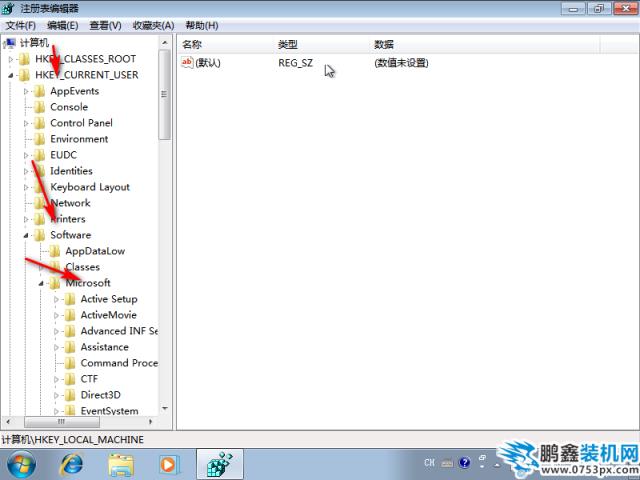Click the CH language indicator
This screenshot has width=640, height=480.
pyautogui.click(x=429, y=462)
